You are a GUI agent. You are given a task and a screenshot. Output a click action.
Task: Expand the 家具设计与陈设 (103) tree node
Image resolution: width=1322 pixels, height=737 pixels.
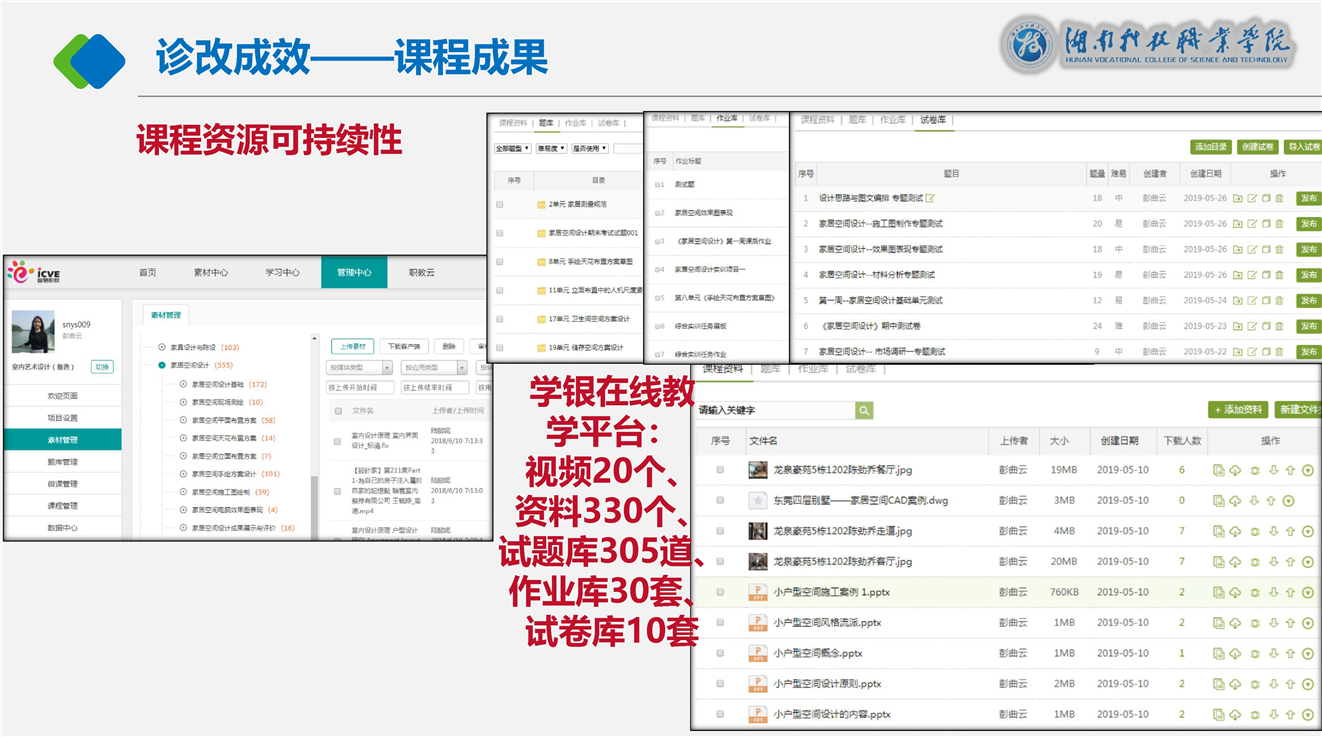point(162,347)
